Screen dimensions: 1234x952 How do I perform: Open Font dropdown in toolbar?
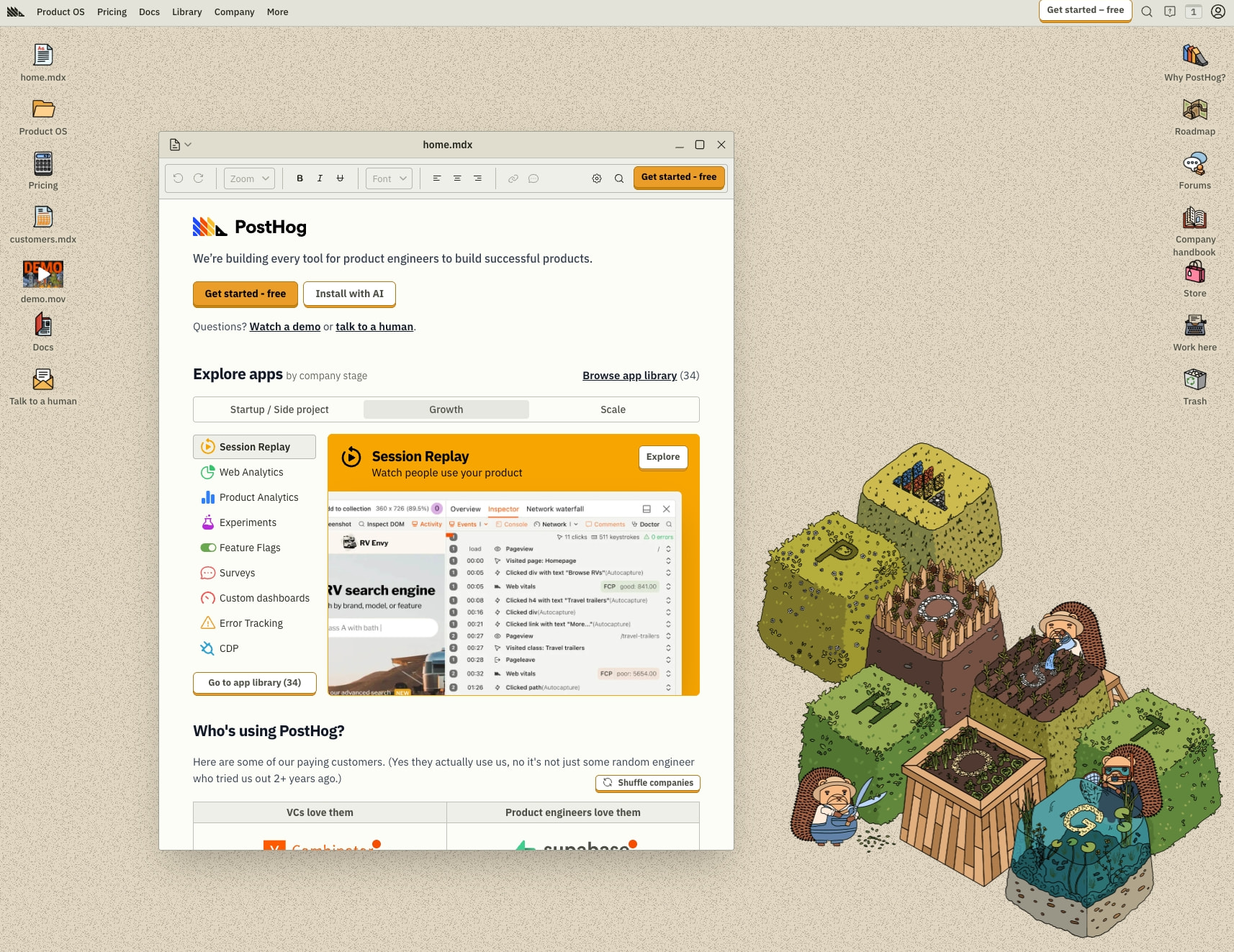click(x=389, y=178)
